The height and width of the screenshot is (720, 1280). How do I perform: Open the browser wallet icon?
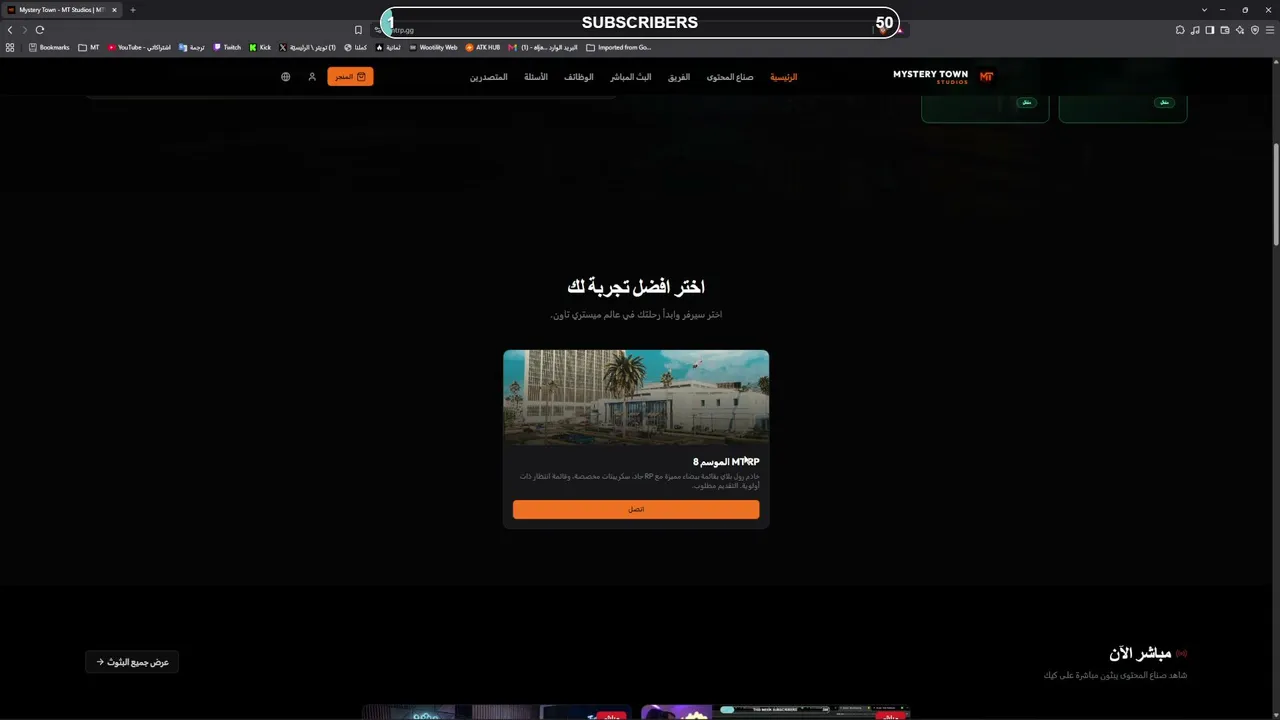coord(1225,30)
